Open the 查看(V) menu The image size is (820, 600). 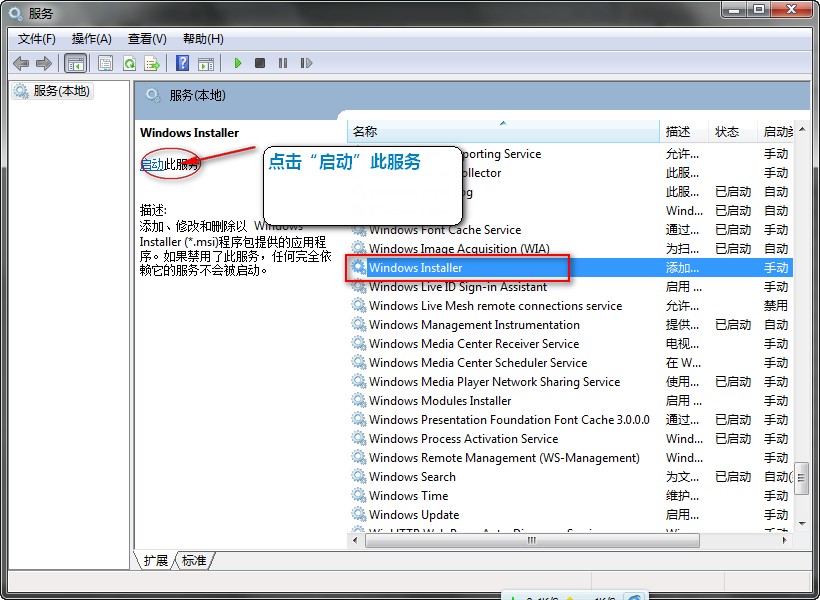[147, 38]
